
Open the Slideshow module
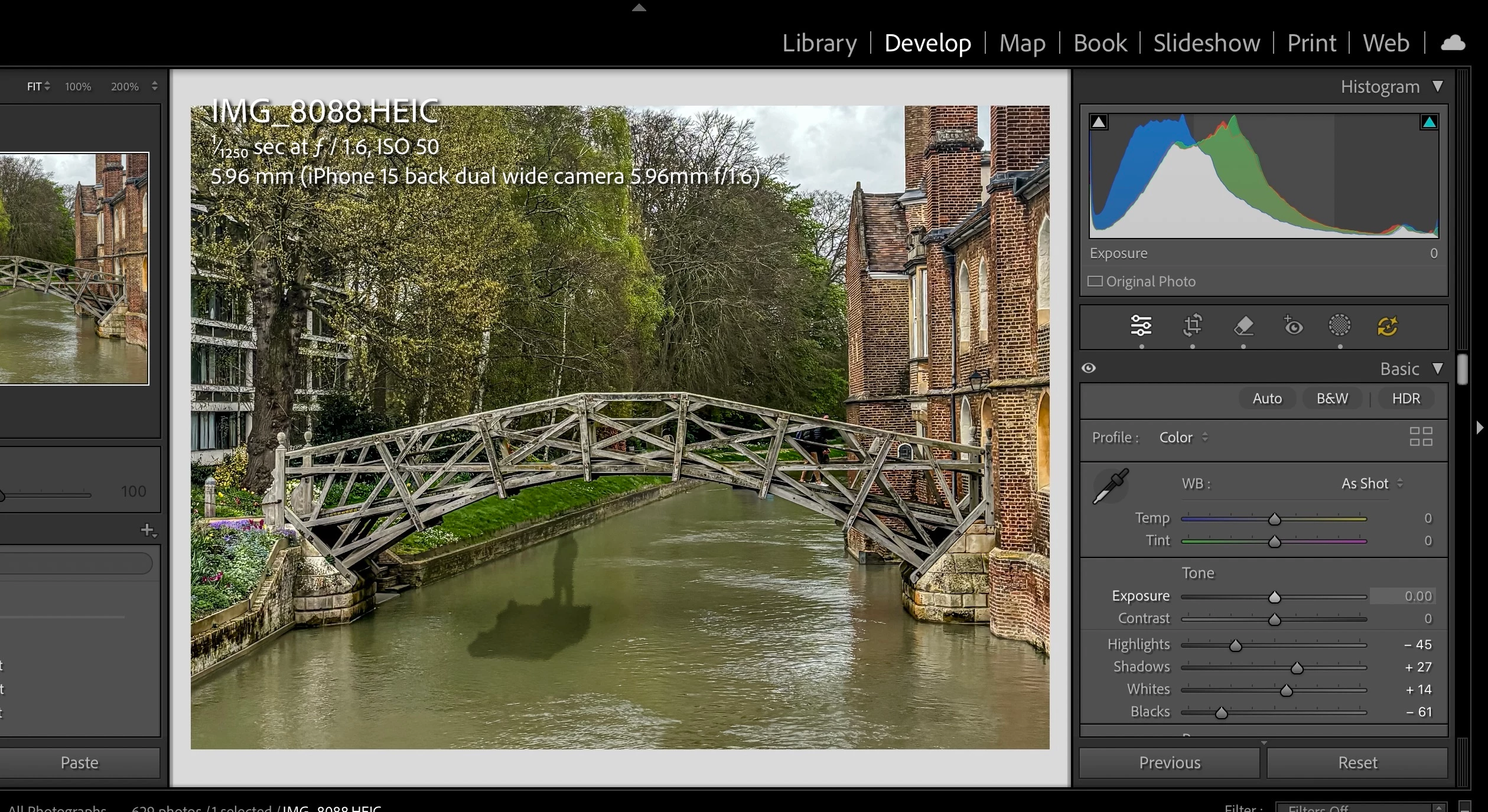click(x=1206, y=43)
